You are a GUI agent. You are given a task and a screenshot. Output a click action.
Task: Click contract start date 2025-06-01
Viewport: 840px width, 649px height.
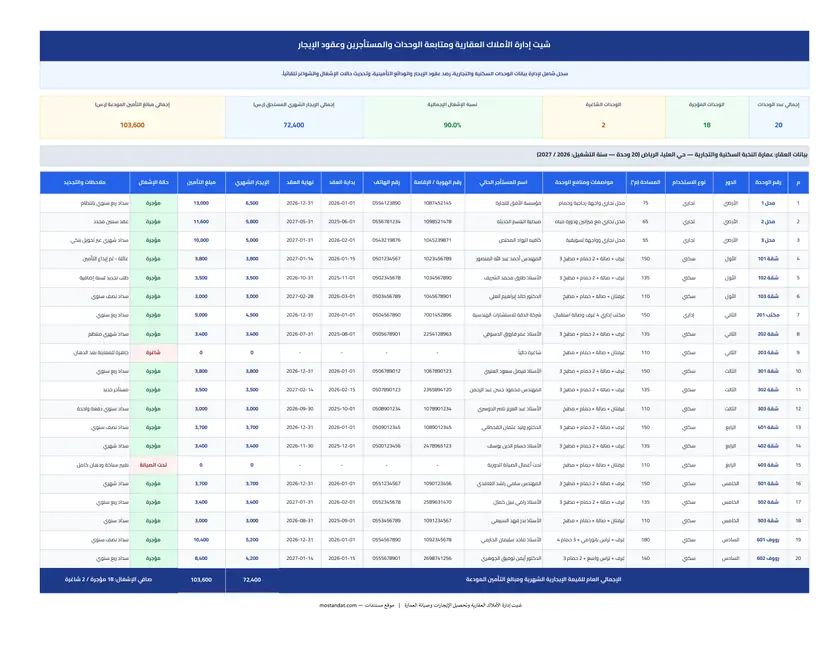342,222
